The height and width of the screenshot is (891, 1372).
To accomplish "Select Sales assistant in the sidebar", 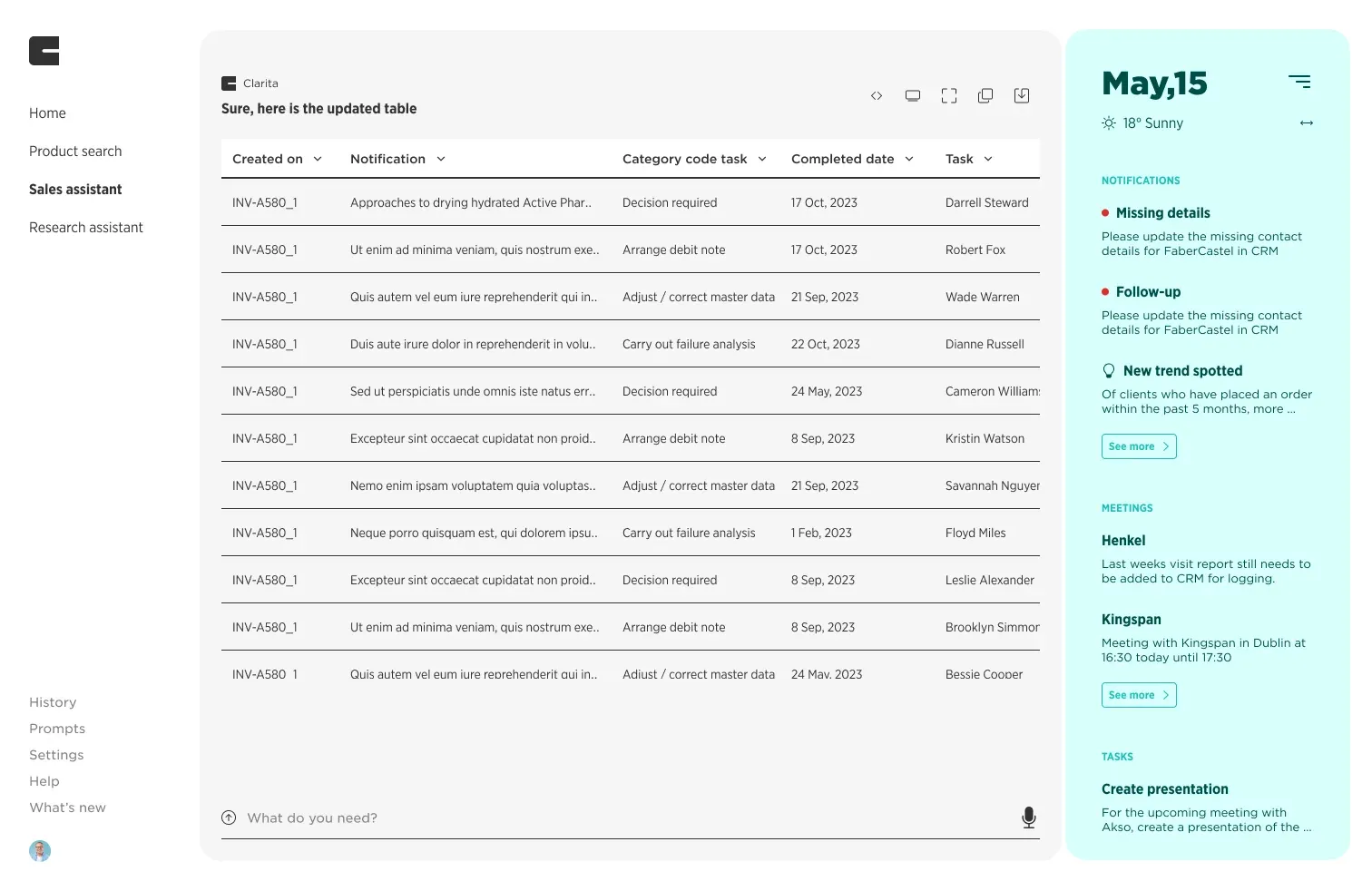I will [75, 190].
